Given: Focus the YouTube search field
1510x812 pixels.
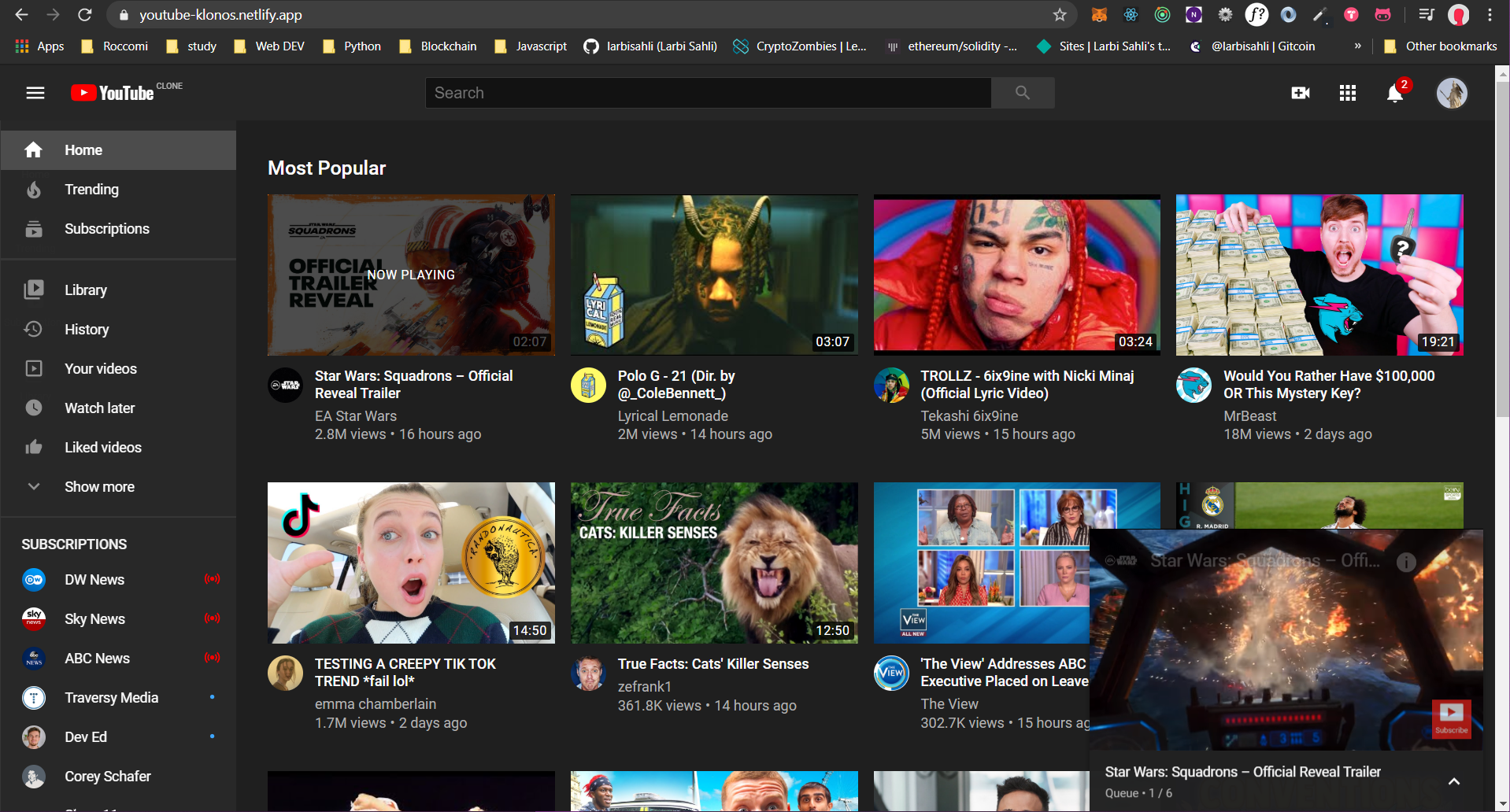Looking at the screenshot, I should click(708, 93).
